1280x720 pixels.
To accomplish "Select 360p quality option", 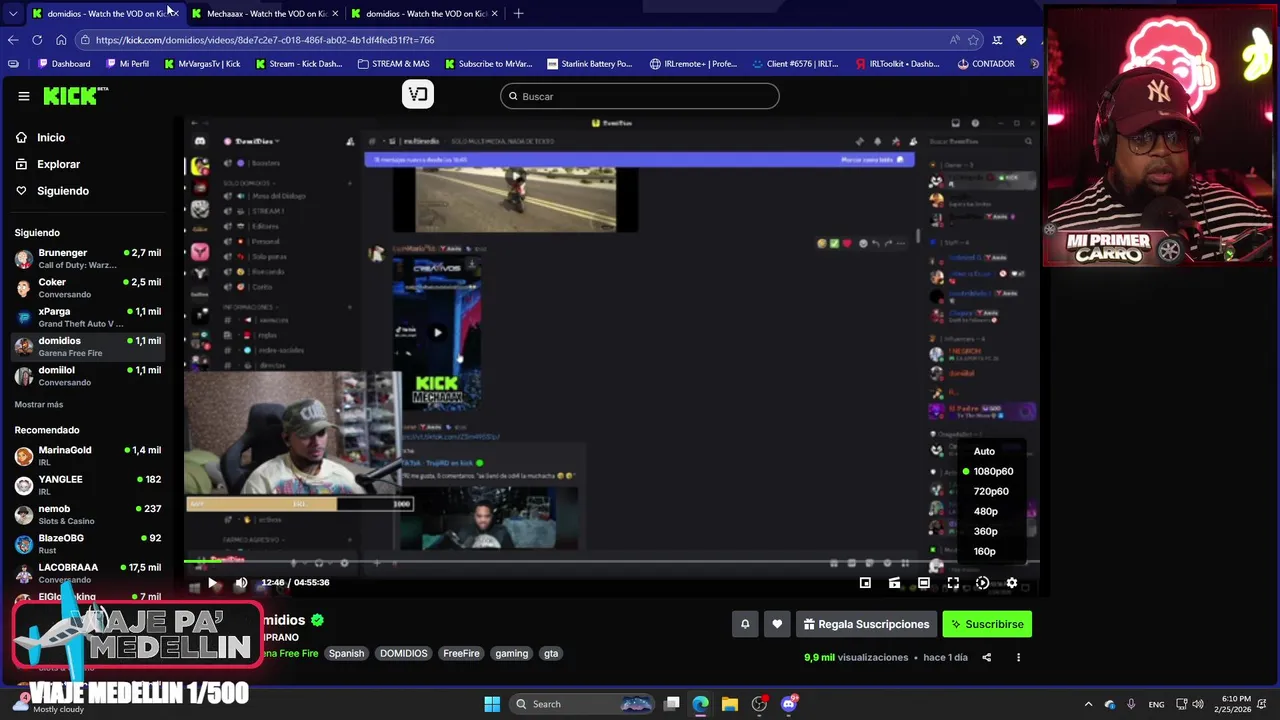I will coord(986,531).
